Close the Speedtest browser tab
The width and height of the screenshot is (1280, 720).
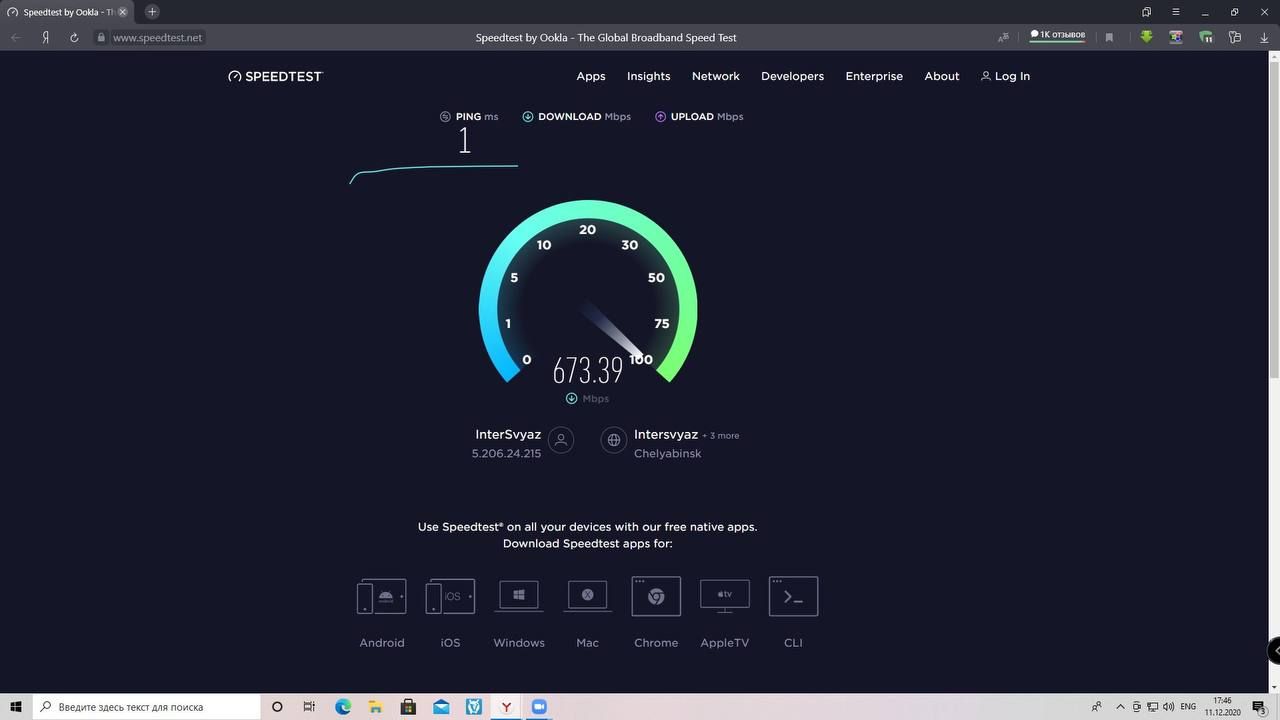(x=123, y=12)
